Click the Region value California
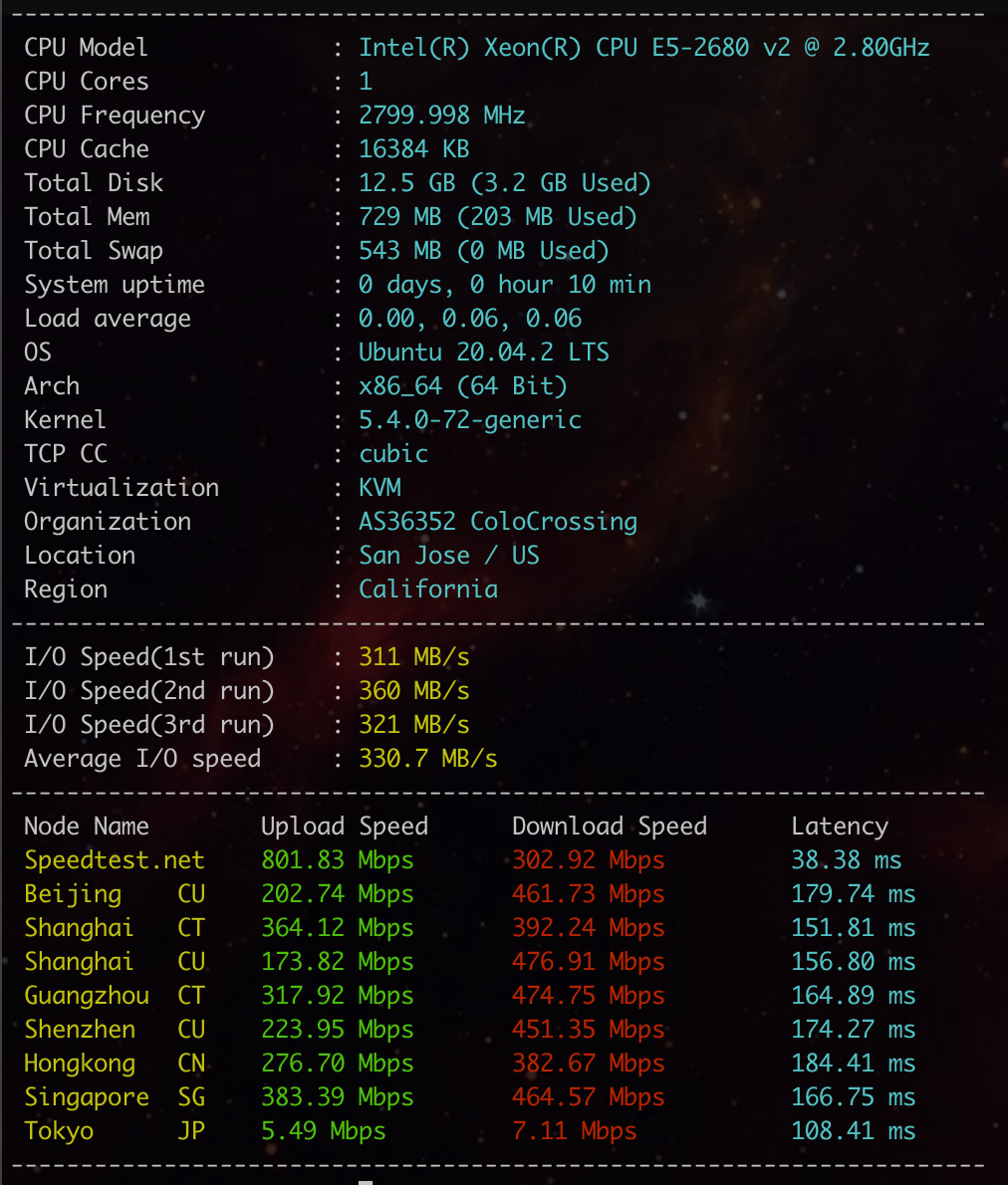The width and height of the screenshot is (1008, 1185). (x=427, y=590)
